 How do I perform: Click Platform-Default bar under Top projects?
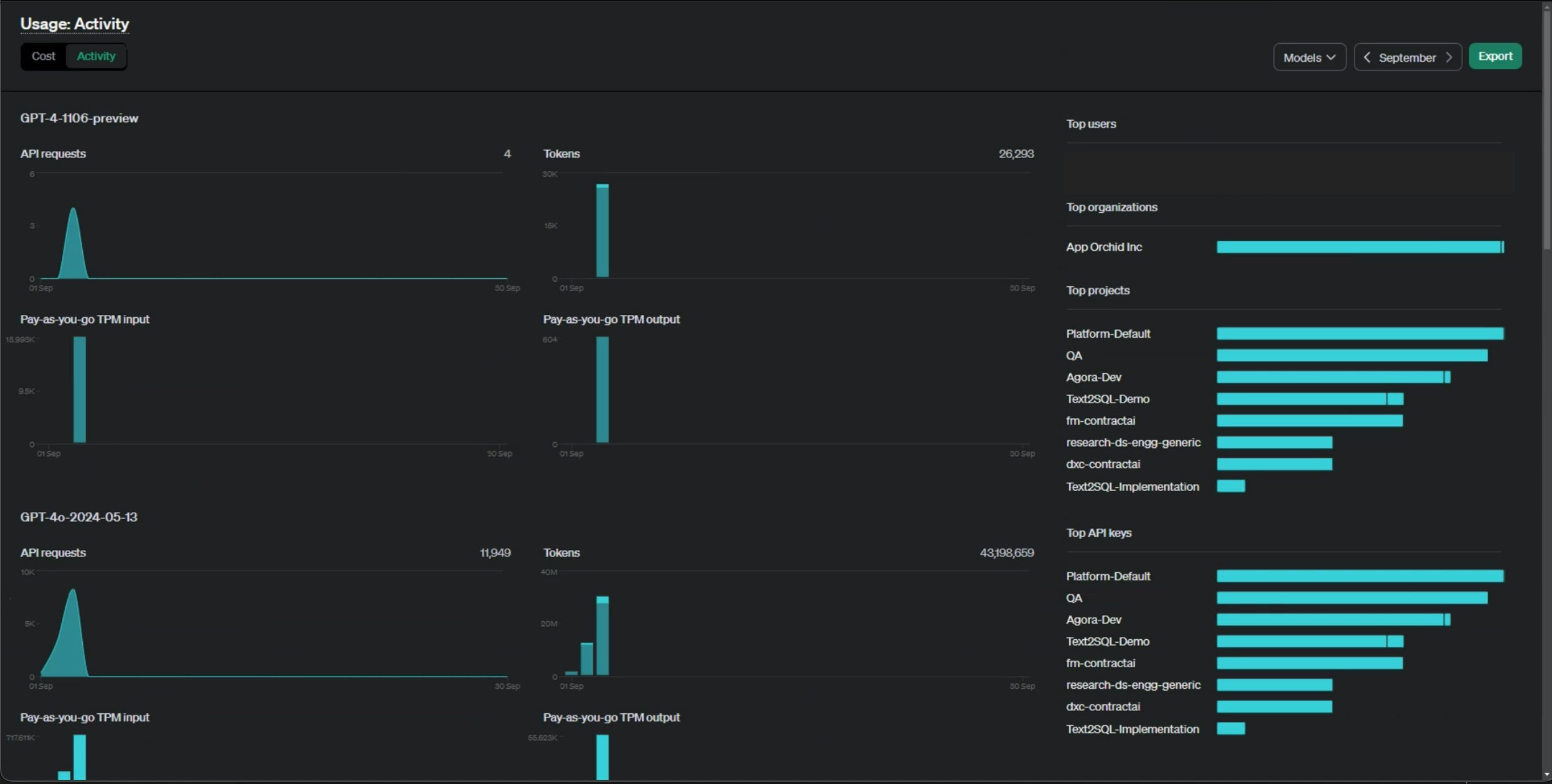pyautogui.click(x=1359, y=334)
